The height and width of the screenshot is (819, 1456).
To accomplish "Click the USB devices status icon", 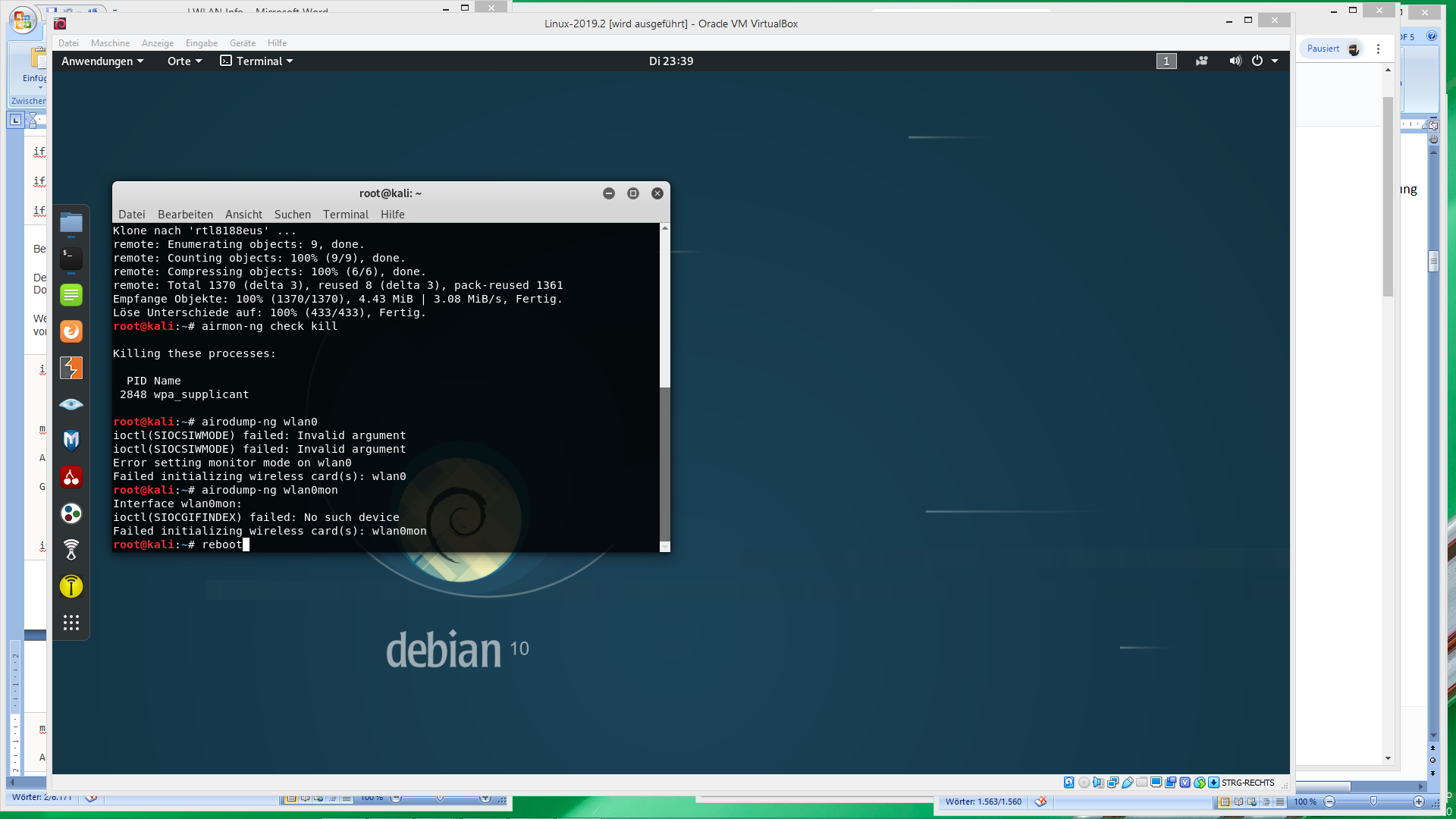I will [x=1128, y=783].
